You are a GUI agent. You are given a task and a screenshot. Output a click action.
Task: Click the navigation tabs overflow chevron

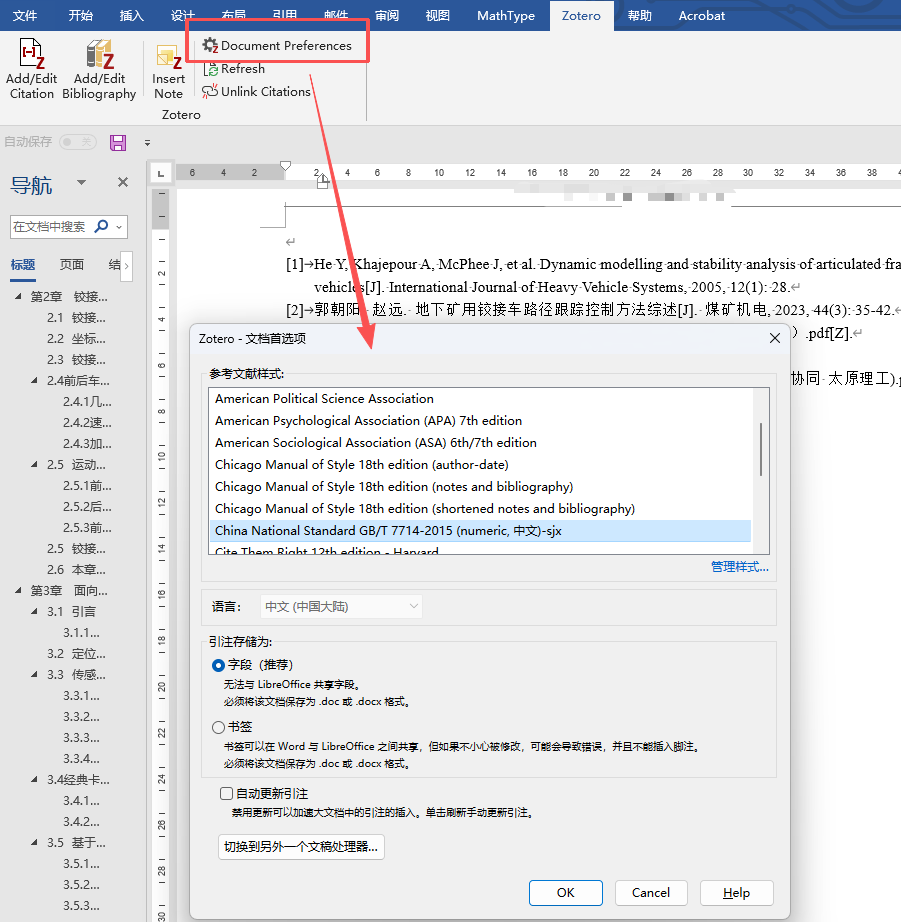[x=126, y=265]
